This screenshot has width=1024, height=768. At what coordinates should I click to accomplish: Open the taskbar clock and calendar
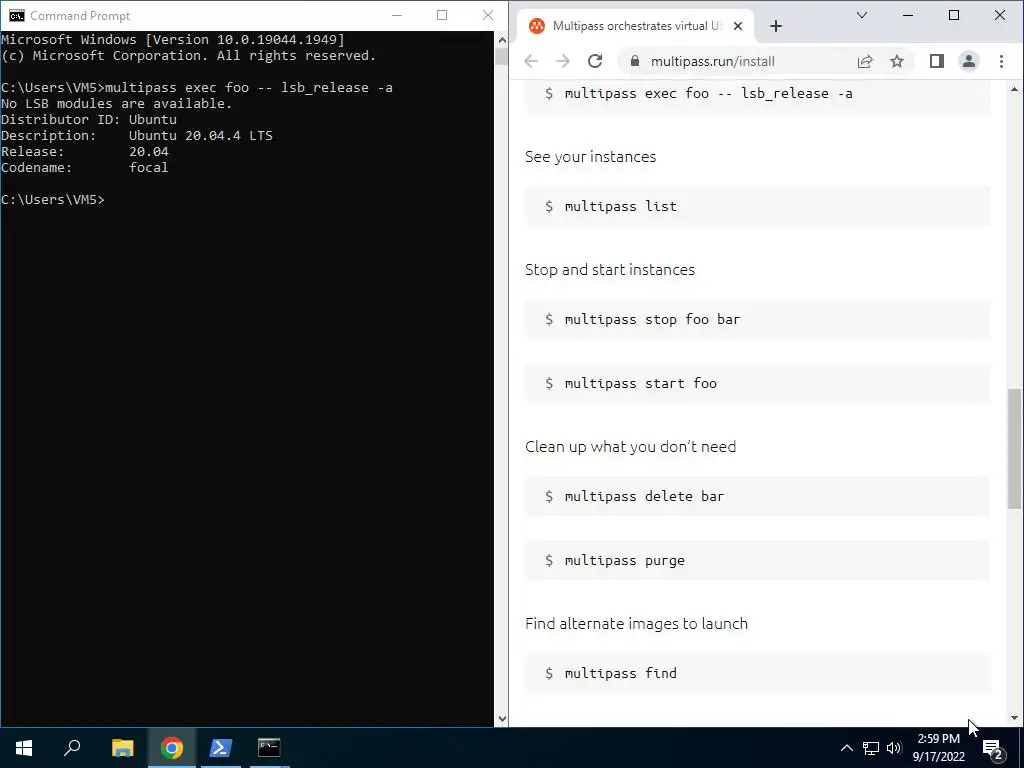tap(938, 748)
